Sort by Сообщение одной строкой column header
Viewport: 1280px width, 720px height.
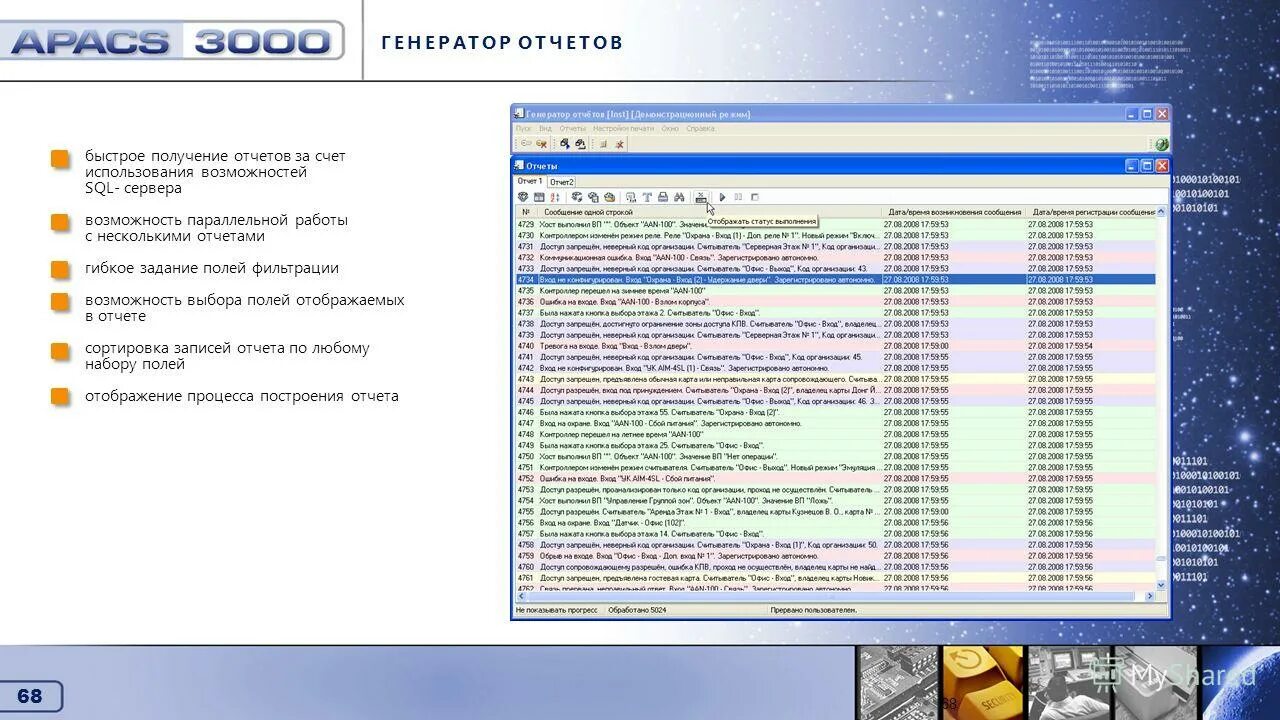pyautogui.click(x=709, y=212)
